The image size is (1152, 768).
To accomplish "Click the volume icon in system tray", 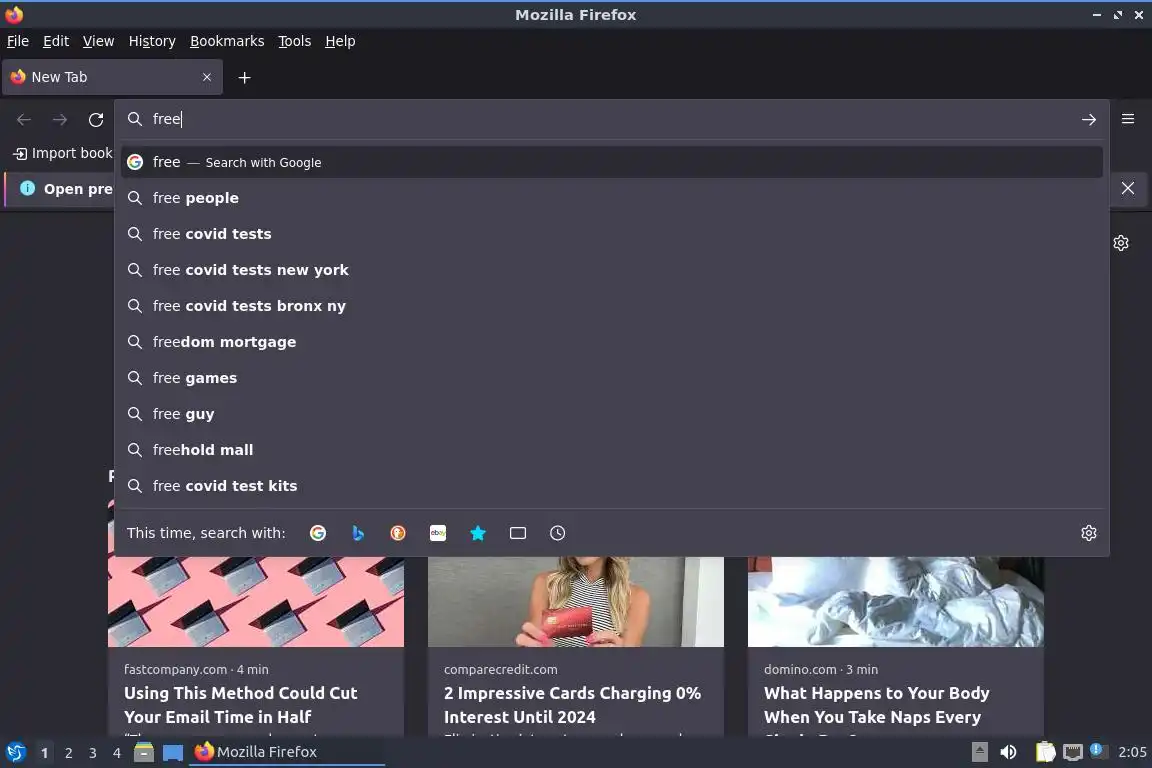I will (x=1008, y=752).
